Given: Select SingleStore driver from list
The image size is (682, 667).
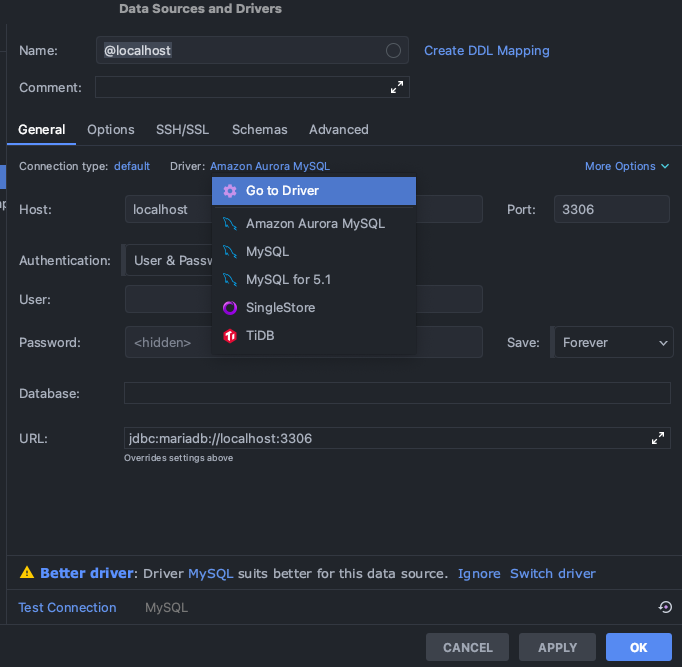Looking at the screenshot, I should pyautogui.click(x=314, y=307).
